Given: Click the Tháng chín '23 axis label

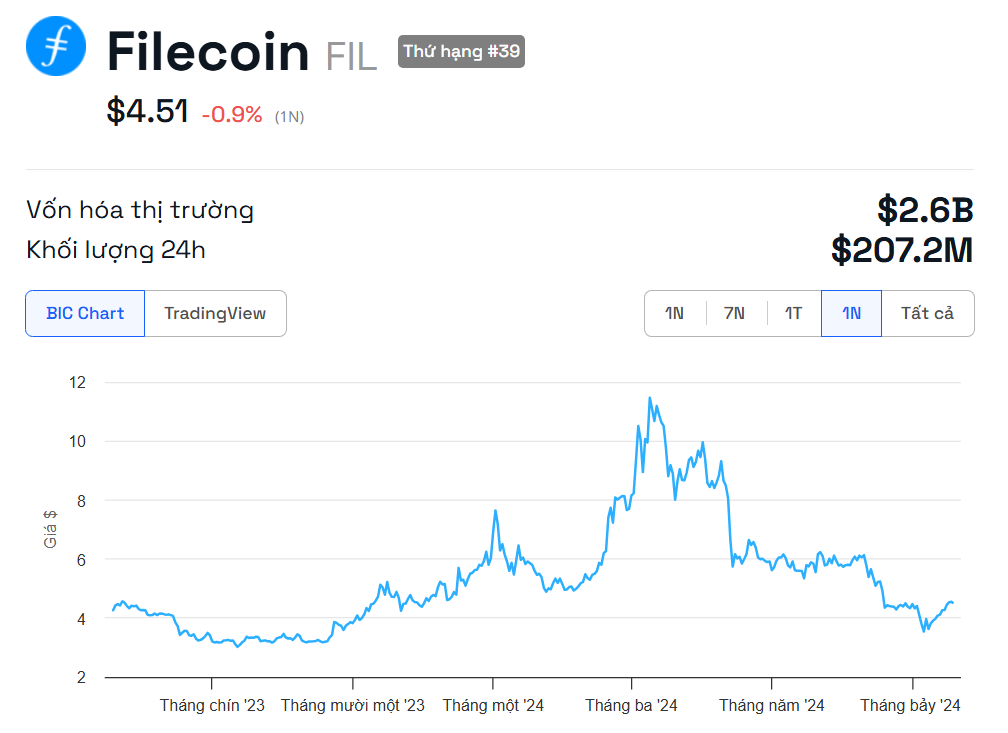Looking at the screenshot, I should (212, 705).
